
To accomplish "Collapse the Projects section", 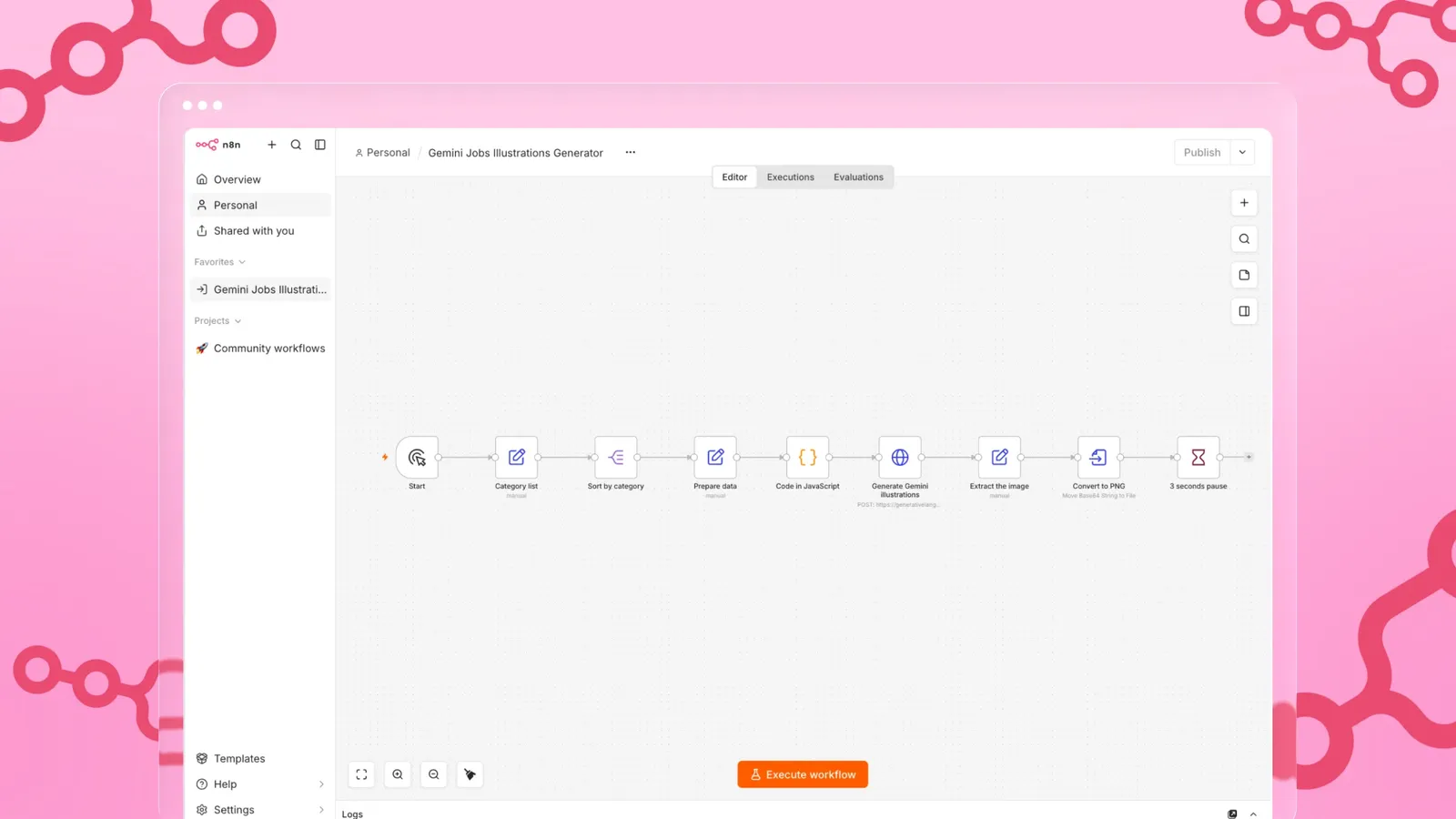I will pos(217,321).
